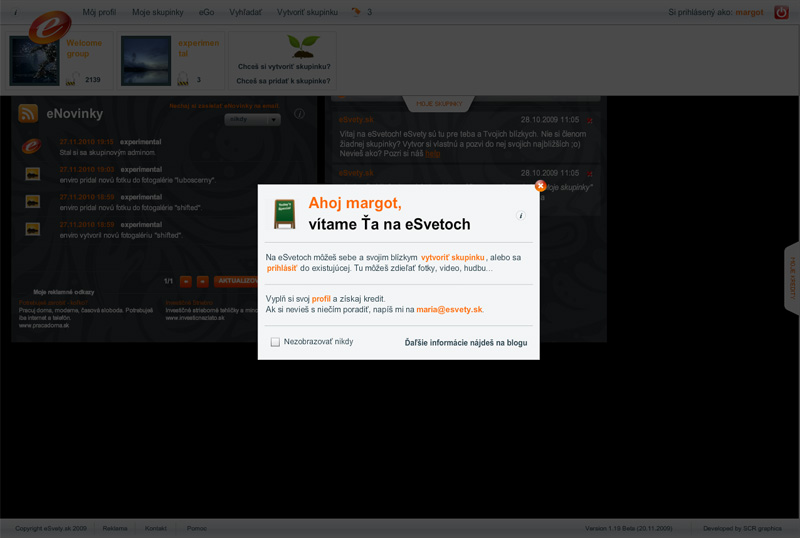
Task: Click the red power logout icon
Action: (781, 12)
